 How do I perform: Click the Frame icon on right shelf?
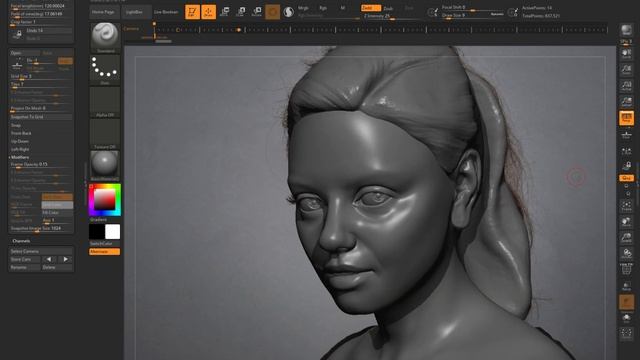(626, 206)
